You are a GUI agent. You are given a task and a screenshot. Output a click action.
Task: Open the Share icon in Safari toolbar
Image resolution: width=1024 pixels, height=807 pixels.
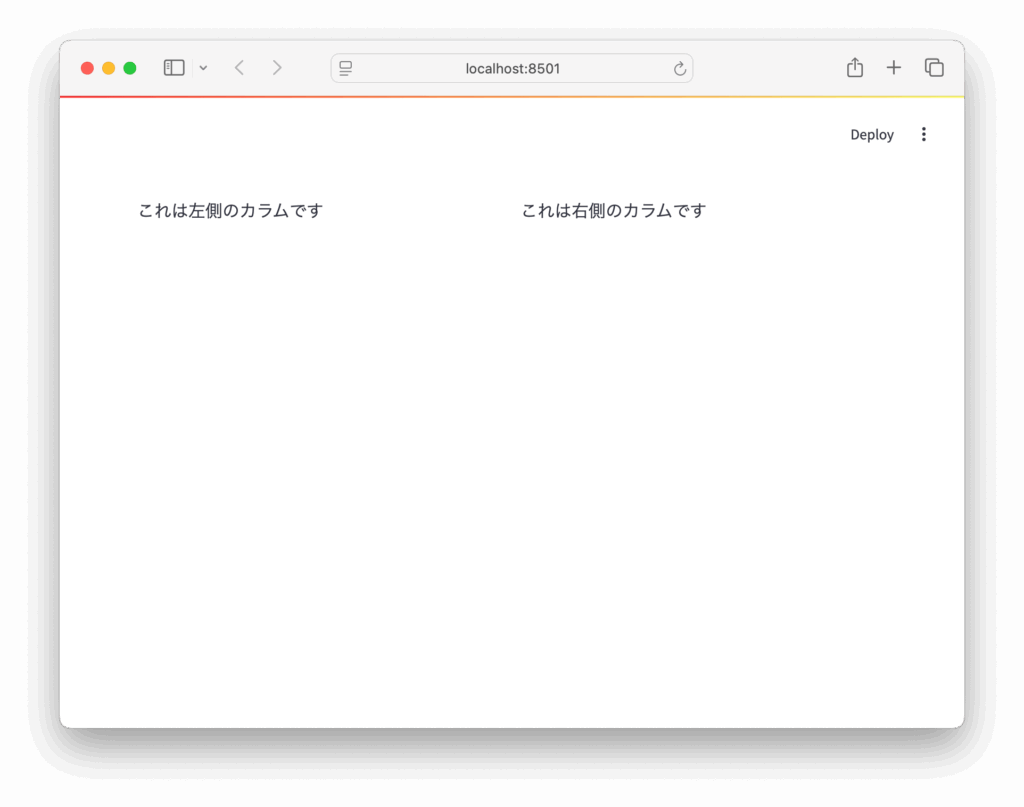[x=854, y=68]
